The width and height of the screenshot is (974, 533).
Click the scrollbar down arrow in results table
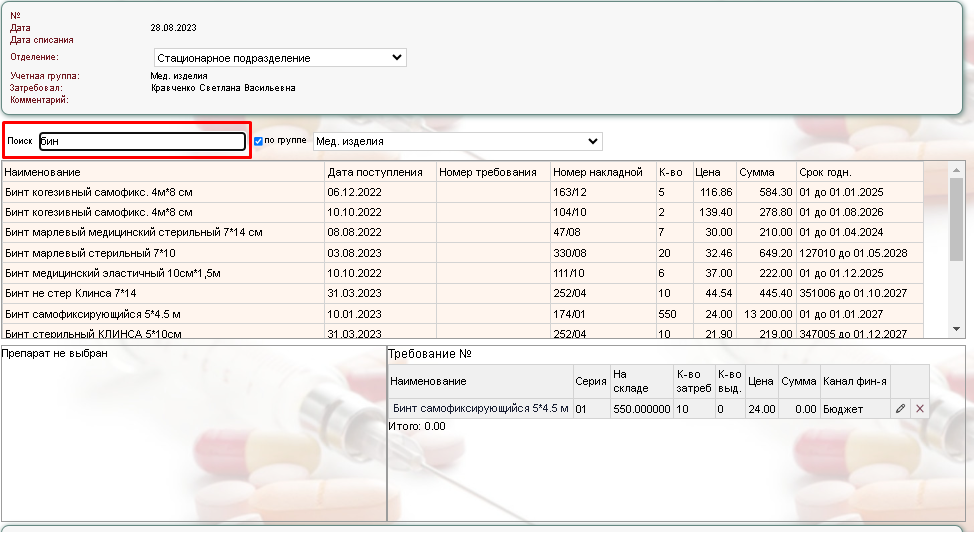[956, 329]
